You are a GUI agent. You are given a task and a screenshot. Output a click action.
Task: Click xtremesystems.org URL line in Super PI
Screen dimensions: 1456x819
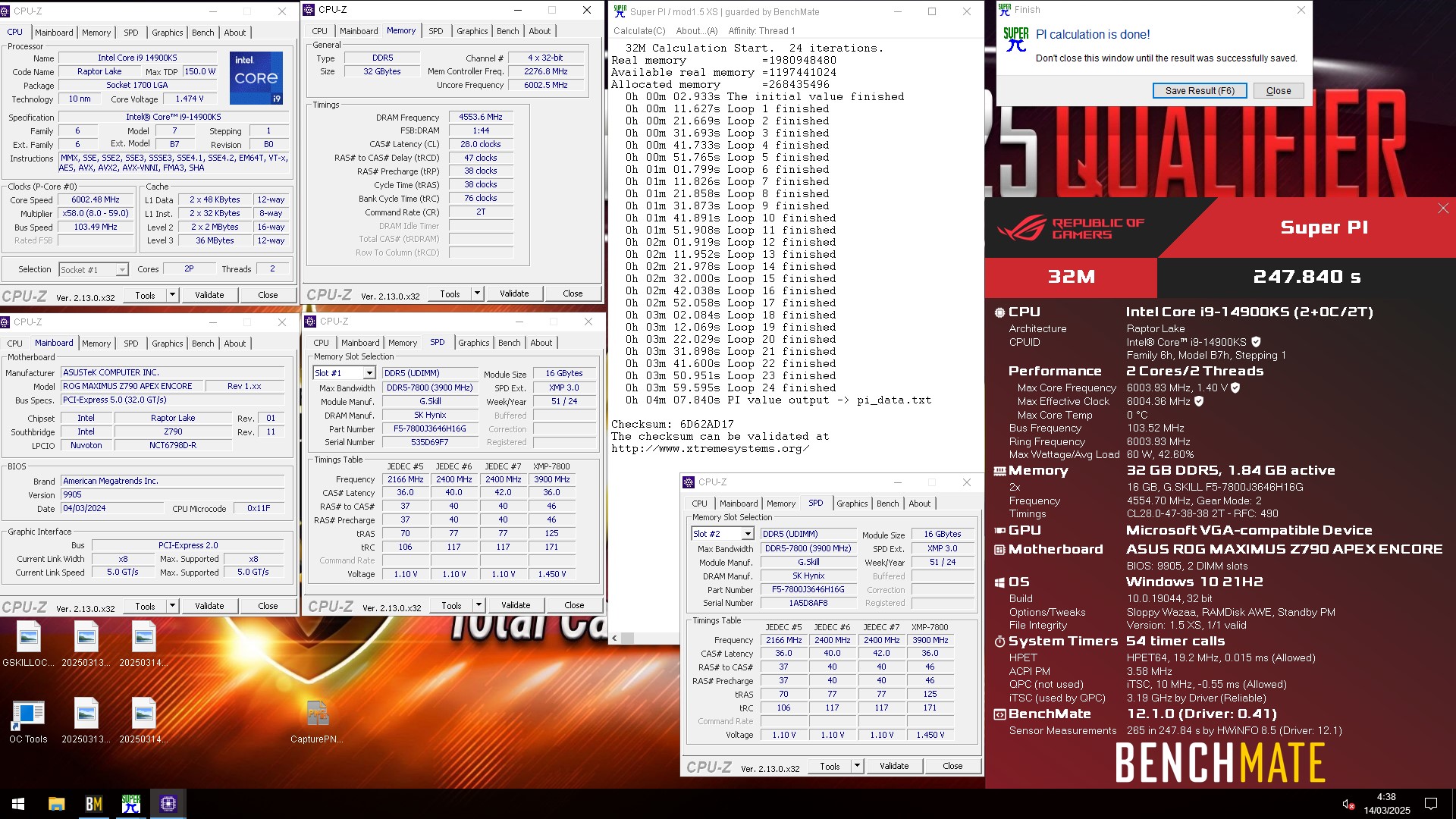[x=710, y=449]
